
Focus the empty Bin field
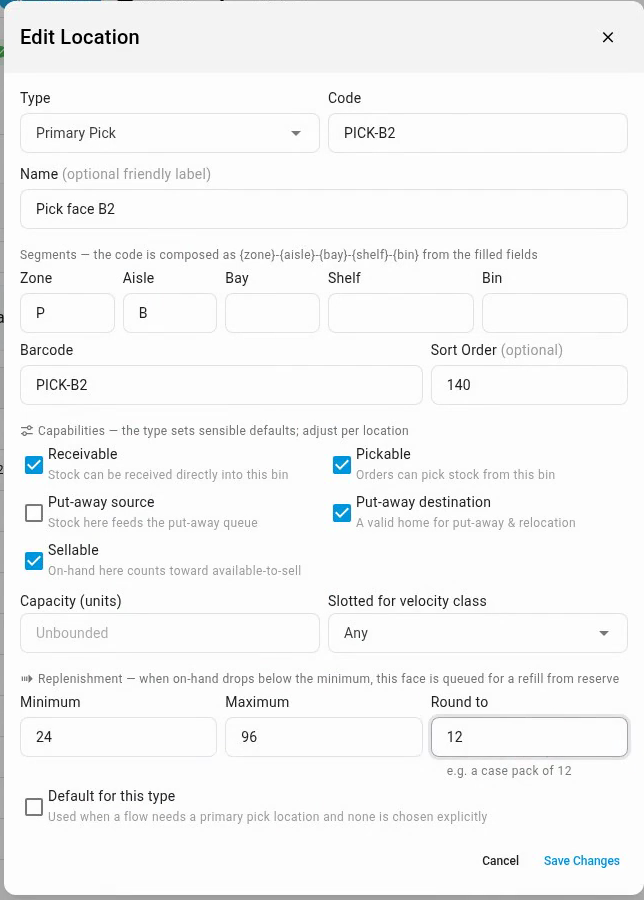(x=554, y=313)
